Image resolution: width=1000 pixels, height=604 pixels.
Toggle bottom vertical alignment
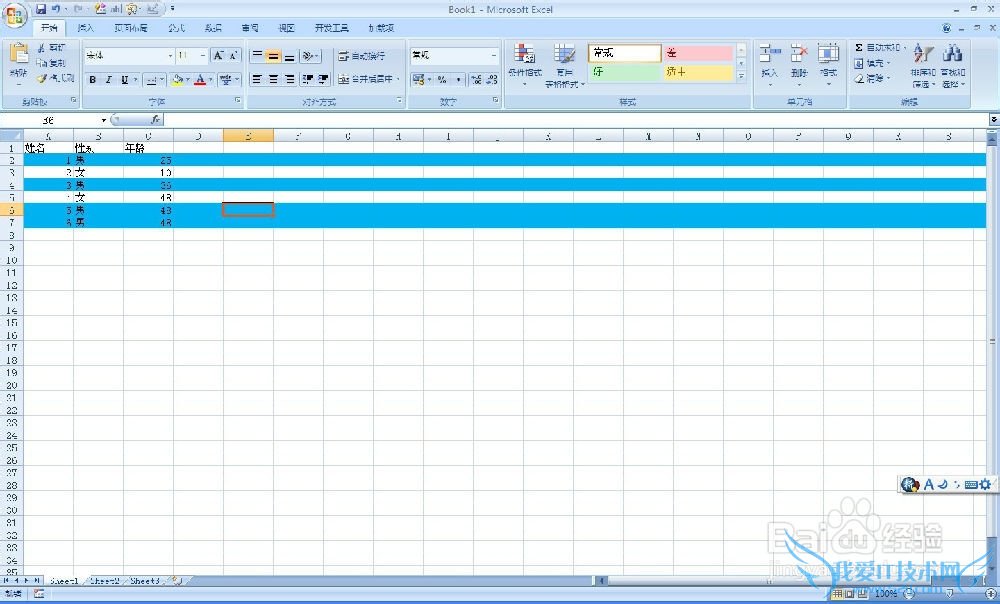(x=290, y=56)
